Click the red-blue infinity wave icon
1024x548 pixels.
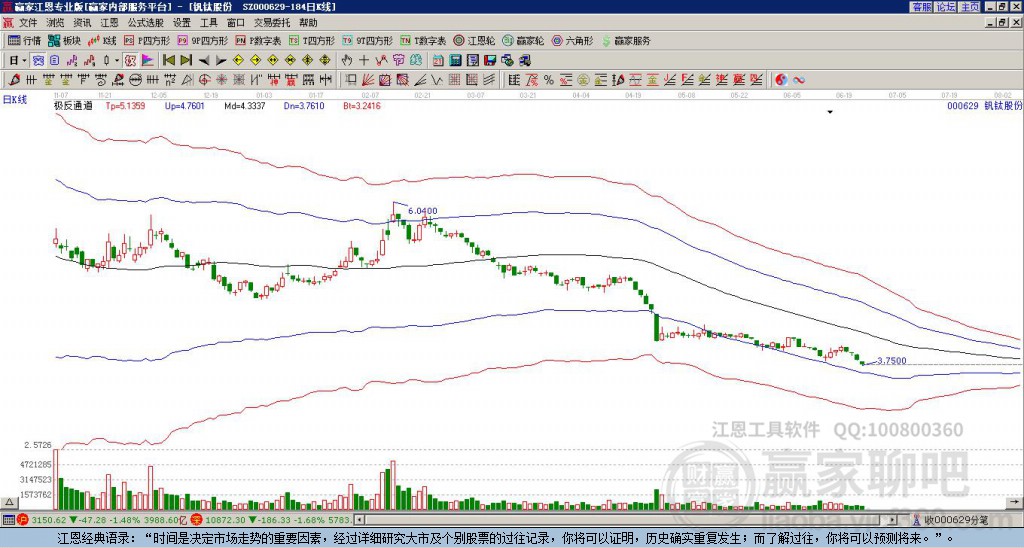coord(799,80)
